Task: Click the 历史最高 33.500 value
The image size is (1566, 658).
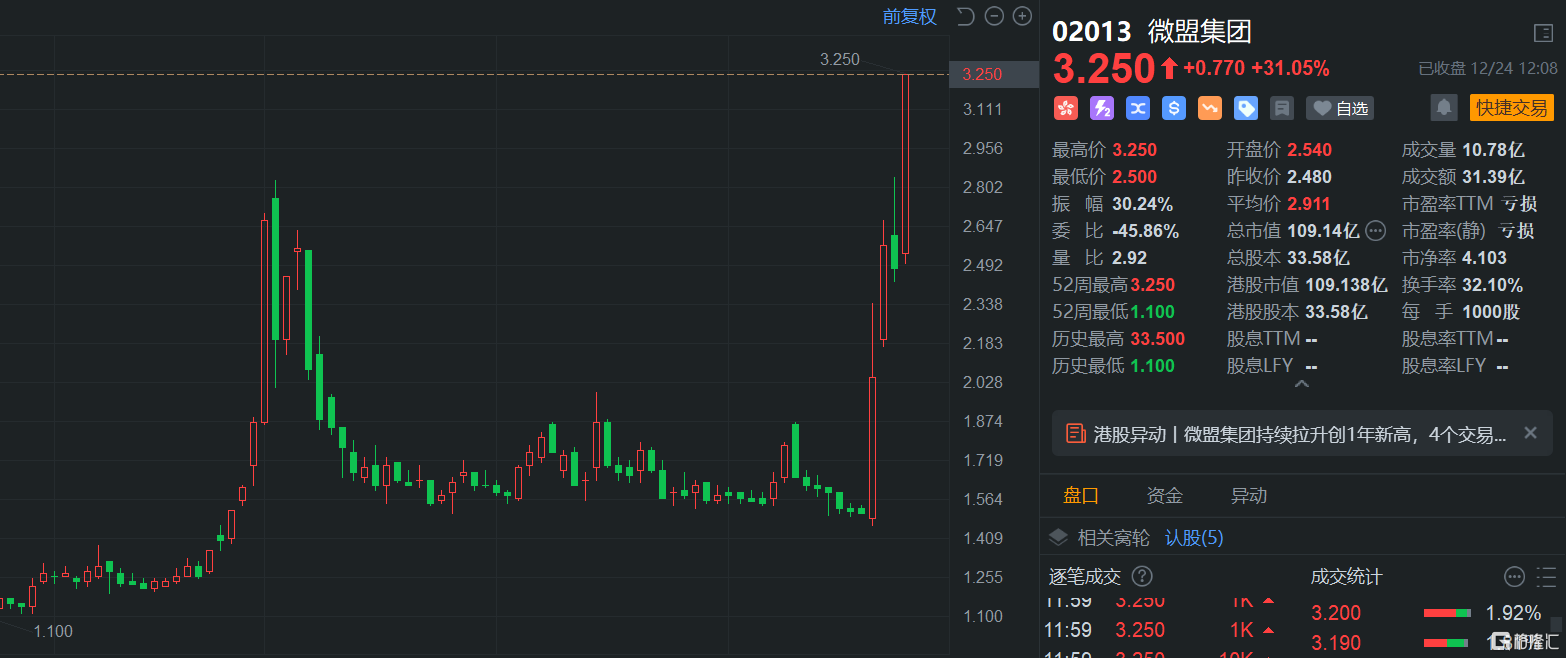Action: point(1158,339)
